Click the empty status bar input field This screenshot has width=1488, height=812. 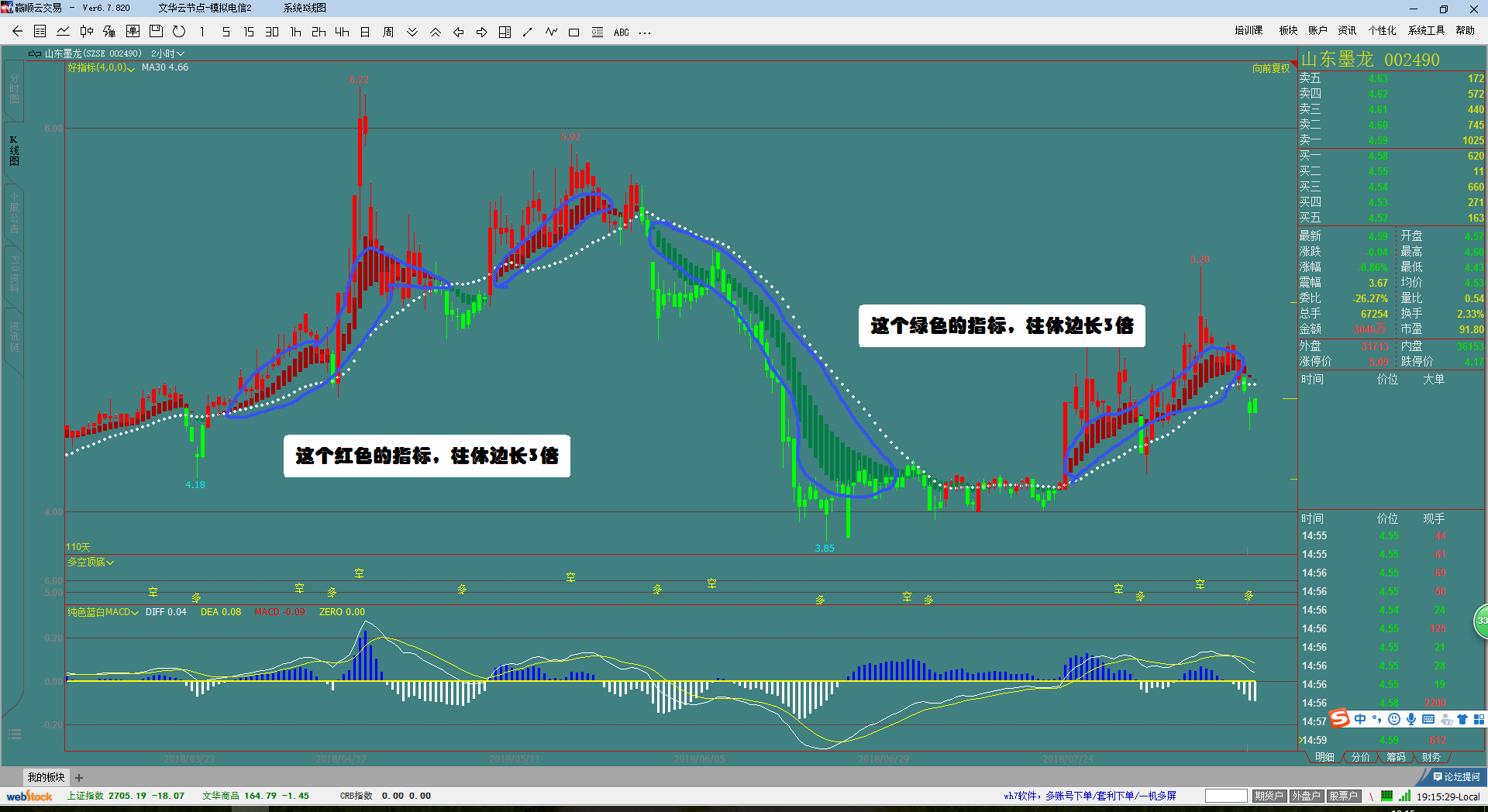pos(1225,796)
